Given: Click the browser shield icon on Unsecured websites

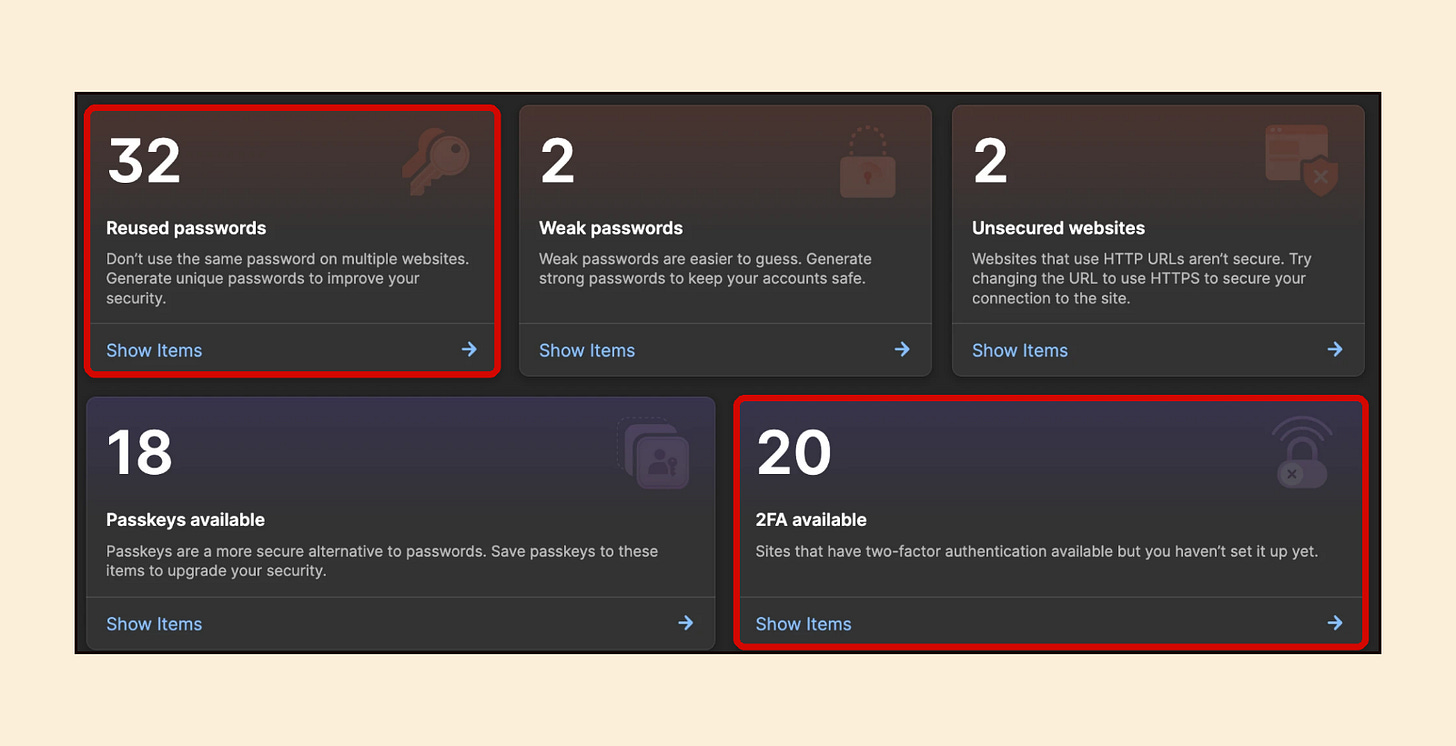Looking at the screenshot, I should coord(1302,160).
